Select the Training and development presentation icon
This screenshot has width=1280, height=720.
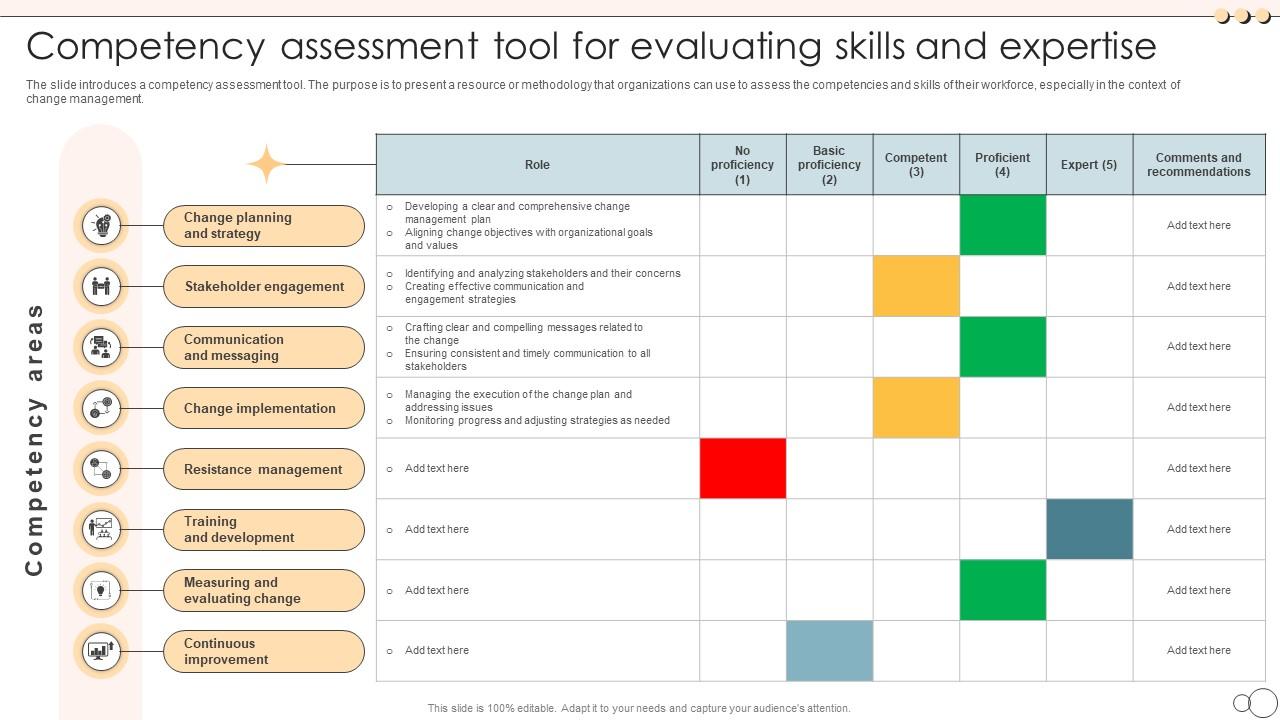pyautogui.click(x=101, y=529)
